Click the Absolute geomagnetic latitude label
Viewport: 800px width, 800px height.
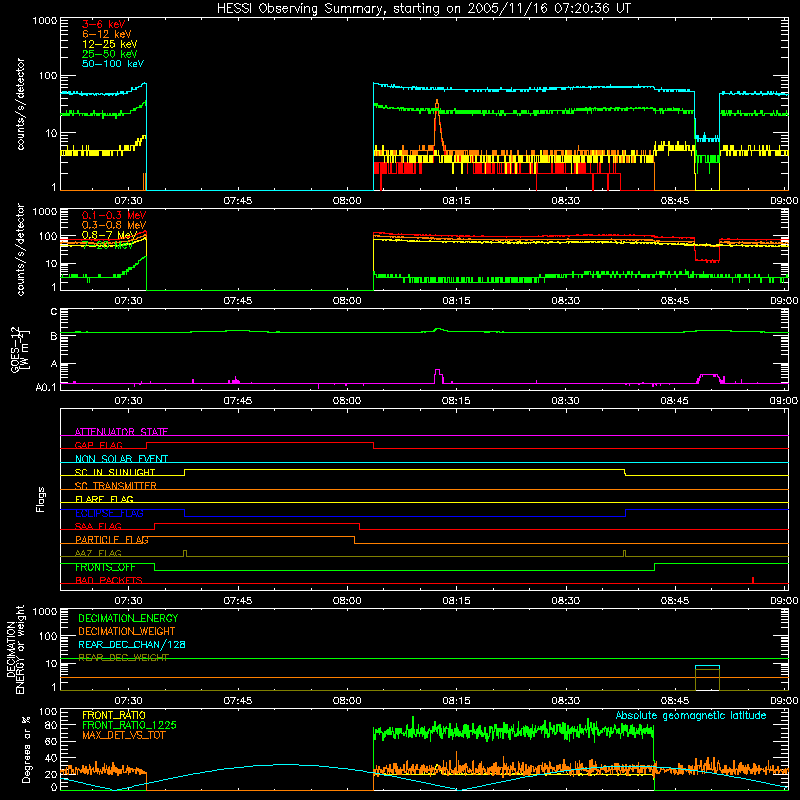coord(691,715)
